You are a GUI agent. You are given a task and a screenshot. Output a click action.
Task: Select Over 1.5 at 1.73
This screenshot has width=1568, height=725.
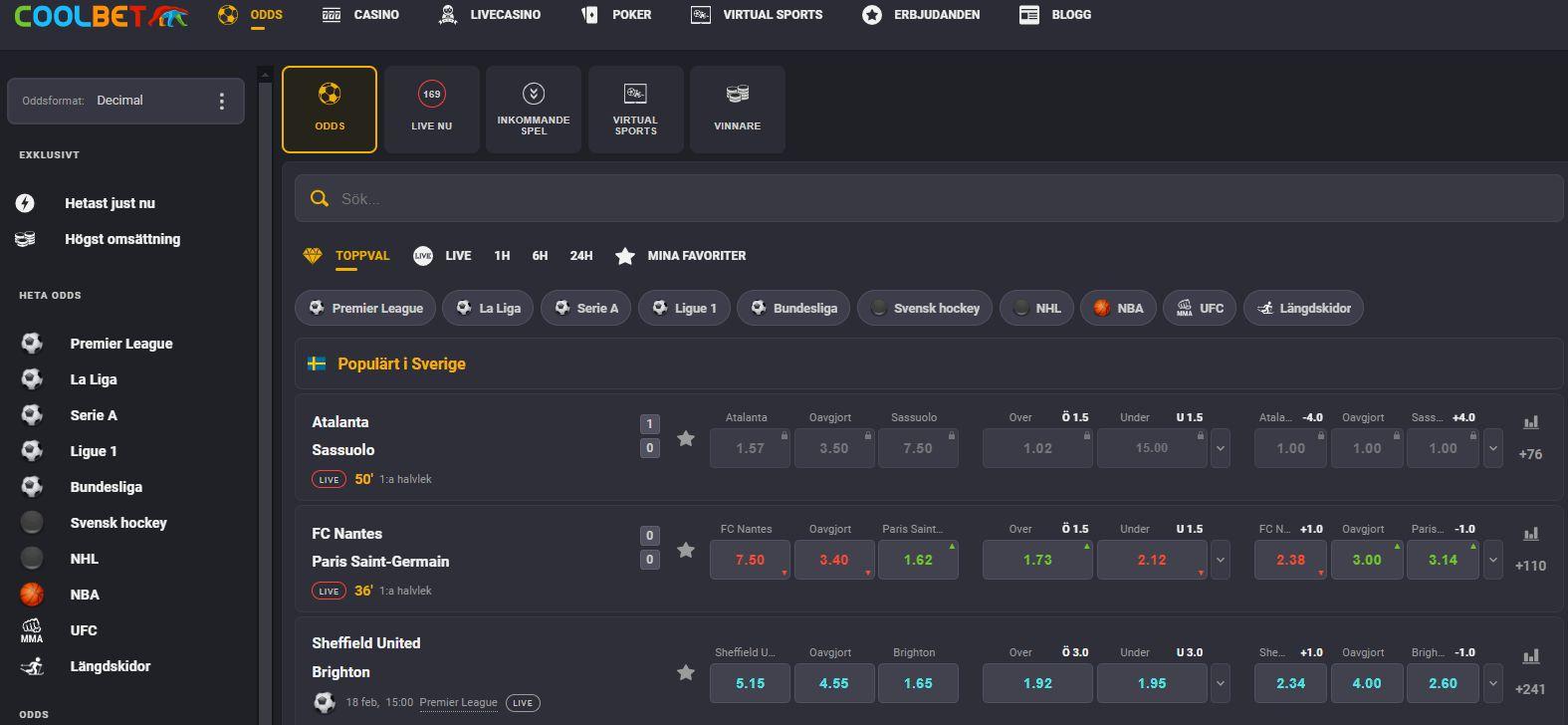(1037, 560)
